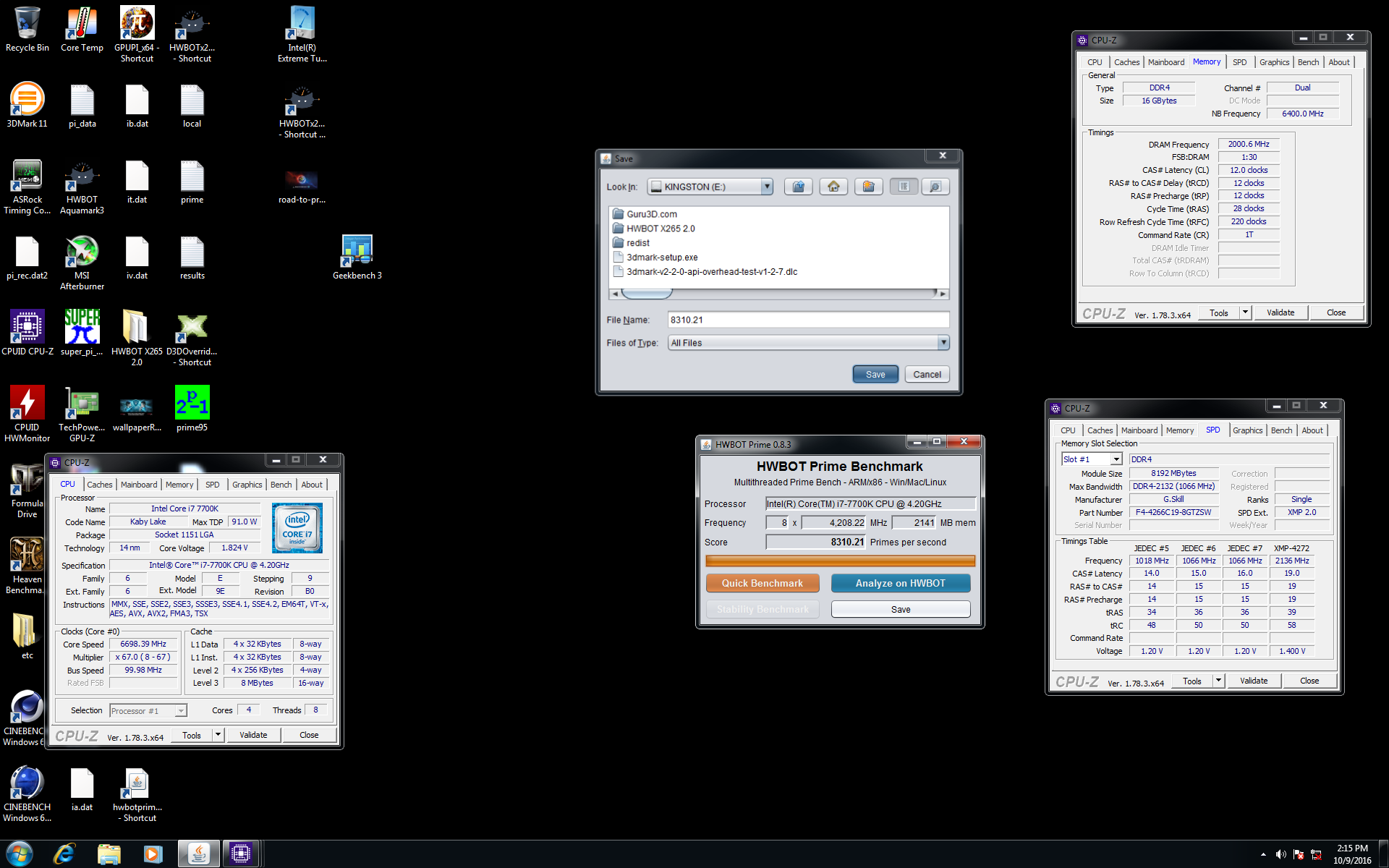This screenshot has height=868, width=1389.
Task: Open the ASRock Timing Configurator icon
Action: (x=27, y=187)
